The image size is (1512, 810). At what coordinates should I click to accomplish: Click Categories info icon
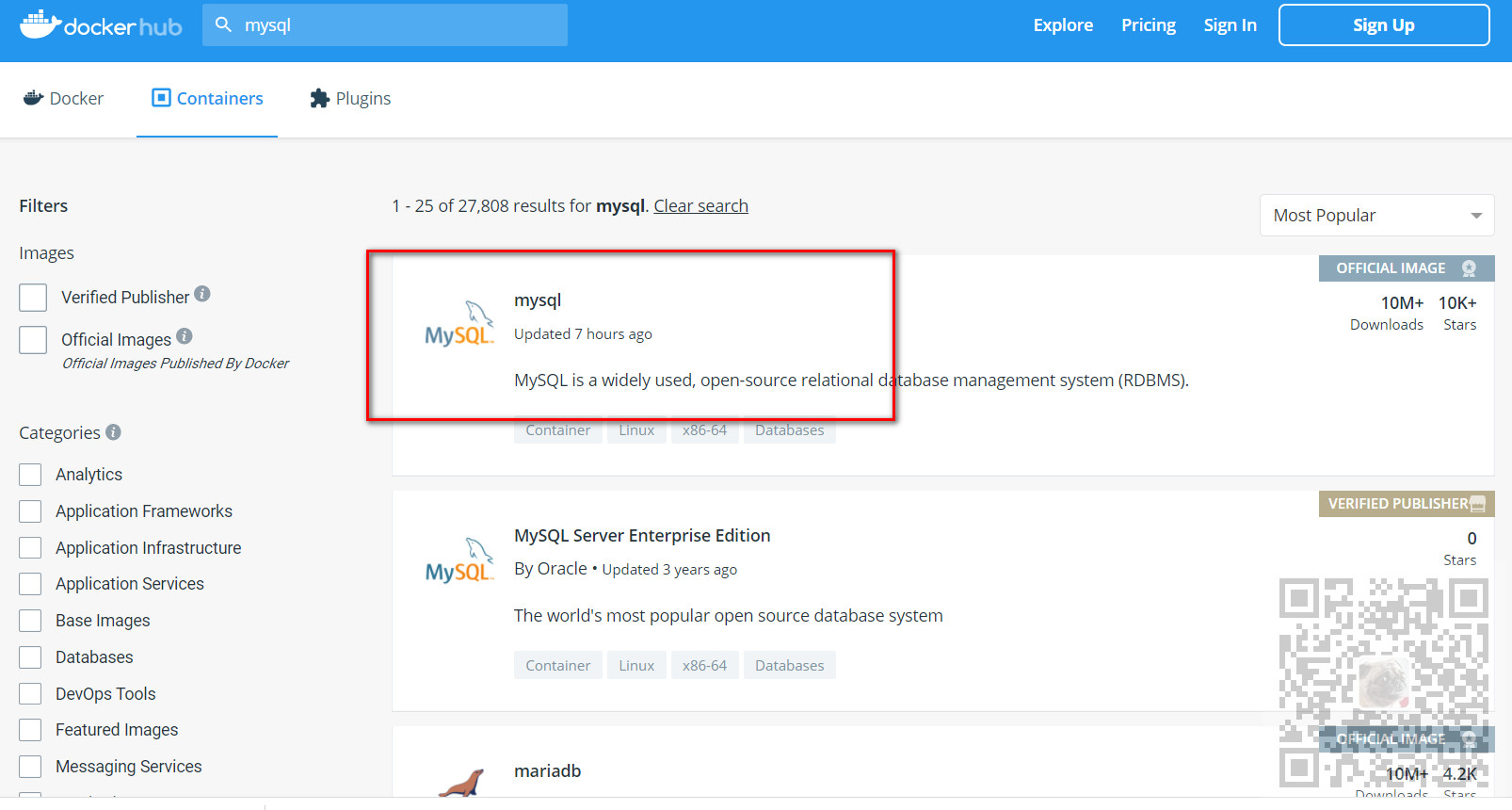click(113, 431)
